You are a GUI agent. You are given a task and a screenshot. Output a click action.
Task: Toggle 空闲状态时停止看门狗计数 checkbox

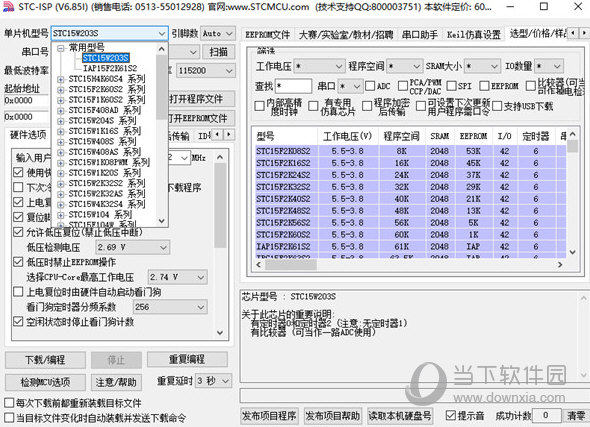point(18,322)
